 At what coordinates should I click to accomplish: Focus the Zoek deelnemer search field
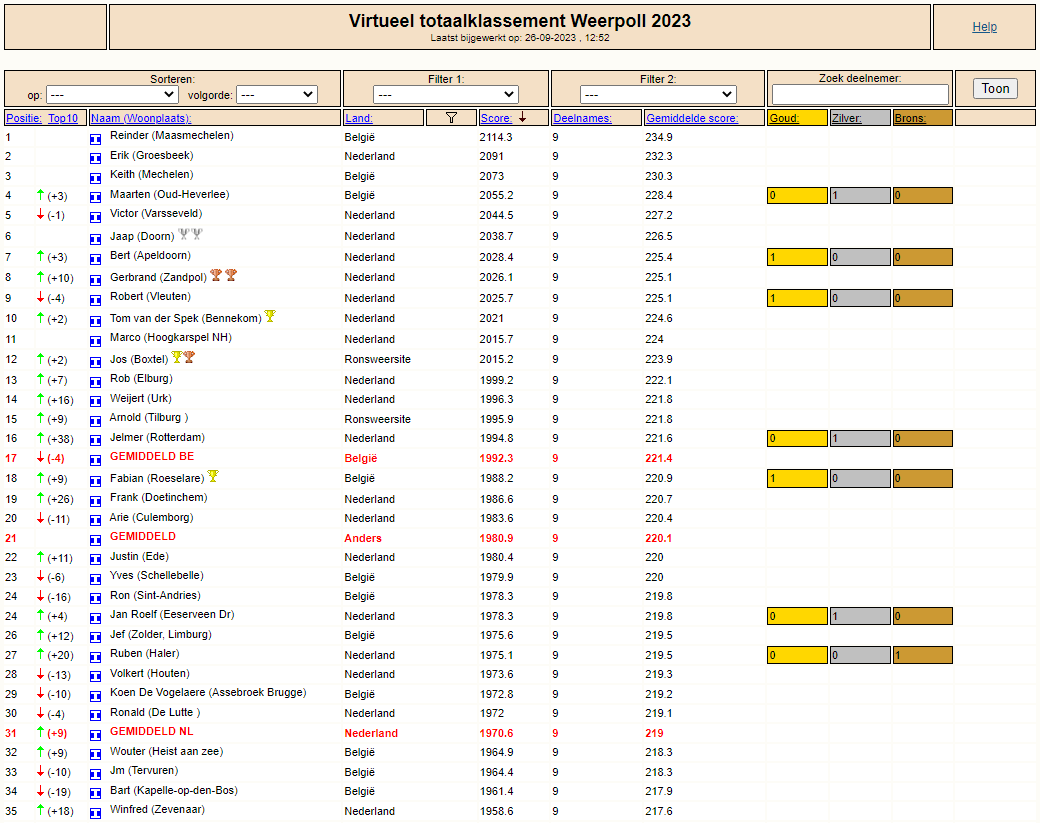click(x=860, y=95)
